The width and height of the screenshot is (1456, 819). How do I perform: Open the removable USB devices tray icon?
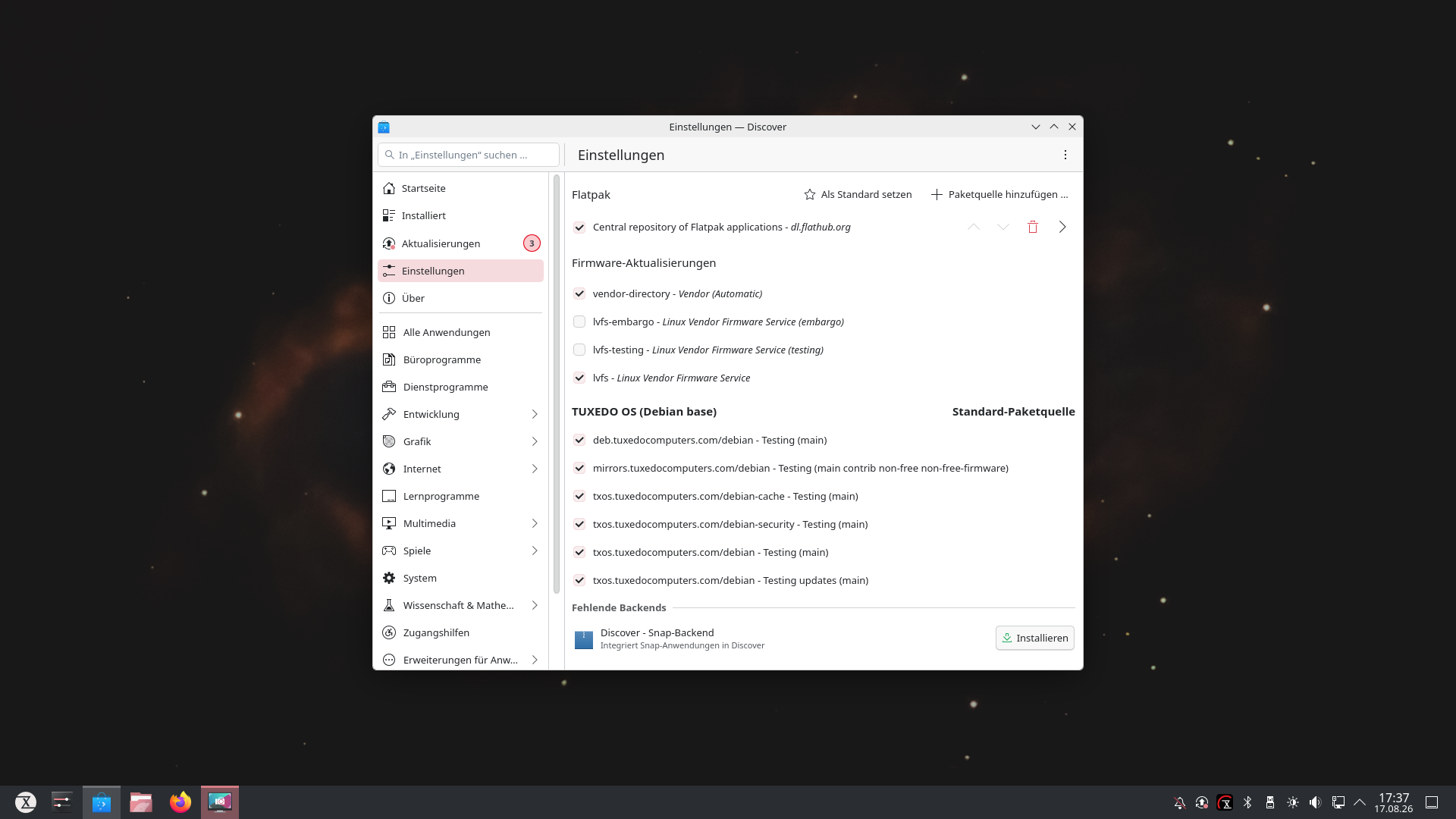coord(1270,802)
